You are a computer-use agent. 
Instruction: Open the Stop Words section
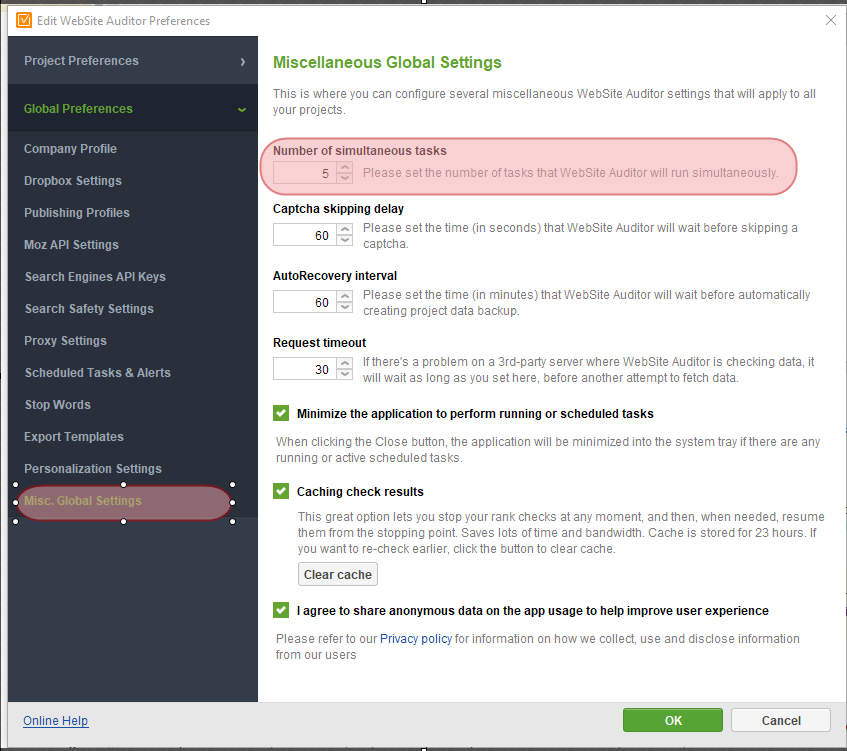point(58,405)
